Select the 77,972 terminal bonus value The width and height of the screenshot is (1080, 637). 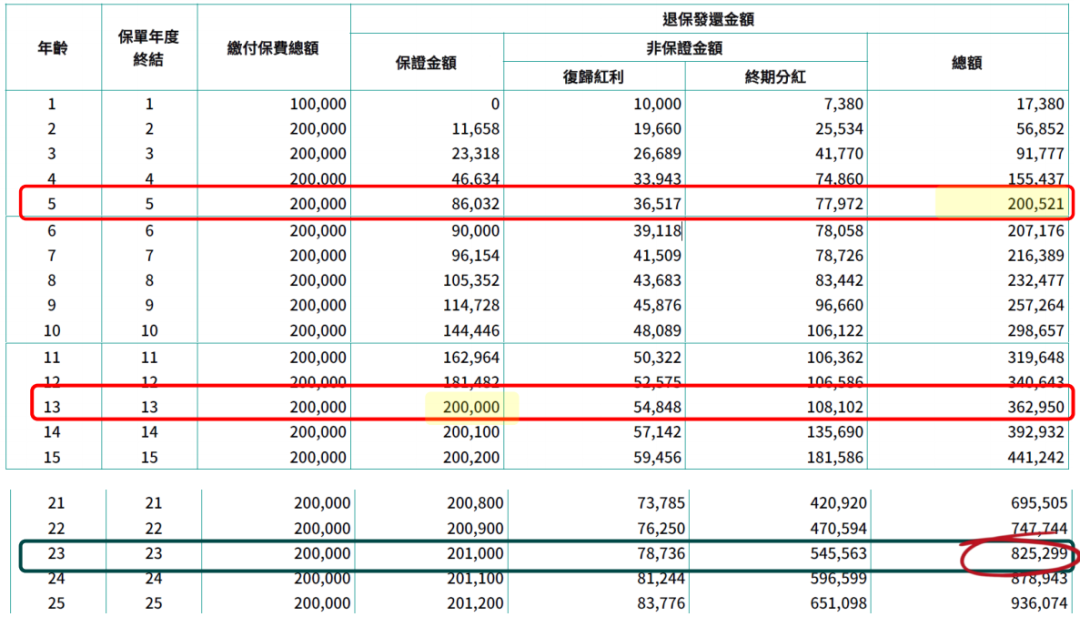pyautogui.click(x=839, y=204)
